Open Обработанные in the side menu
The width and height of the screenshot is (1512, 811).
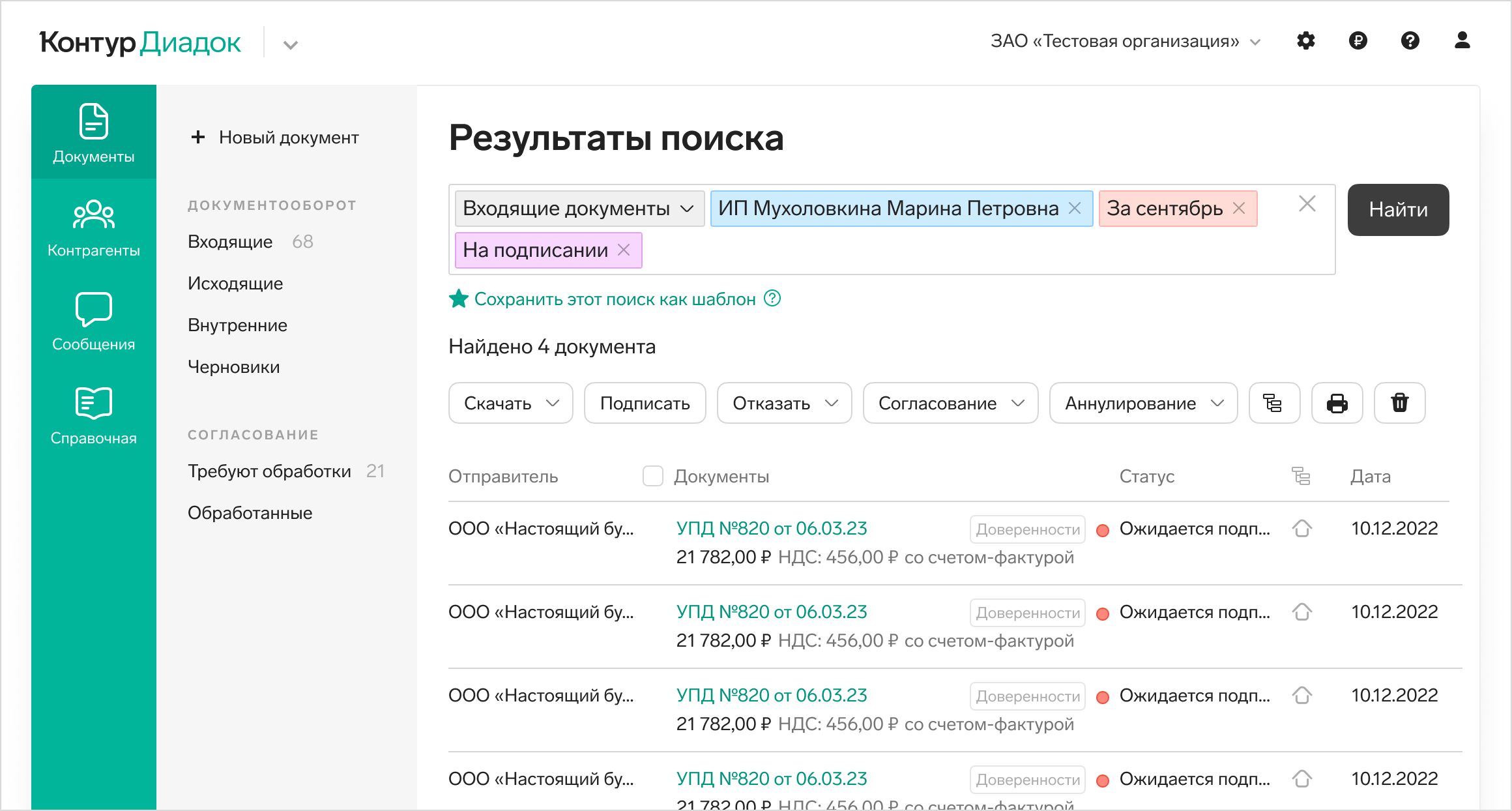click(x=250, y=513)
